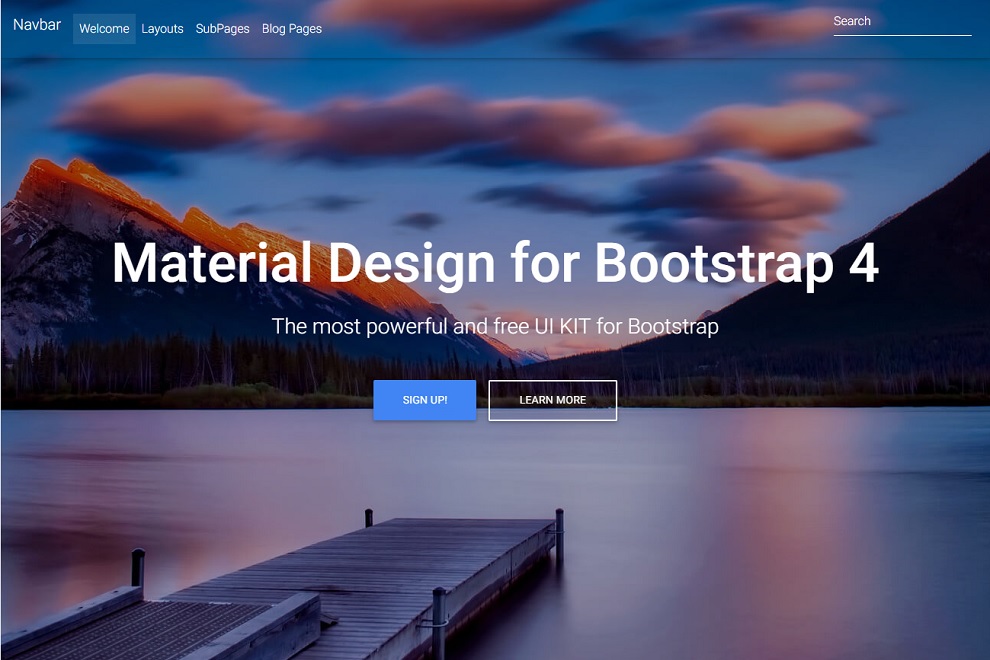Click the outlined LEARN MORE button
The width and height of the screenshot is (990, 660).
tap(552, 400)
